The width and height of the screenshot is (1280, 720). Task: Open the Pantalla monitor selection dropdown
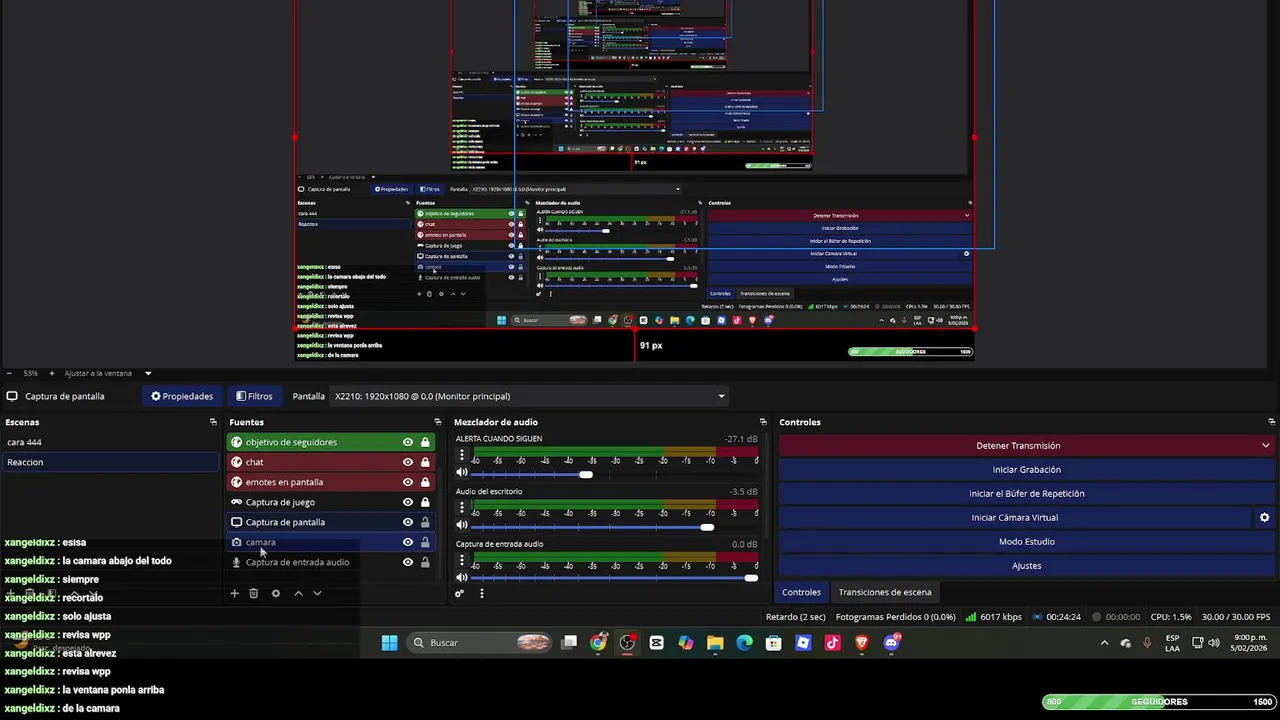(x=530, y=396)
